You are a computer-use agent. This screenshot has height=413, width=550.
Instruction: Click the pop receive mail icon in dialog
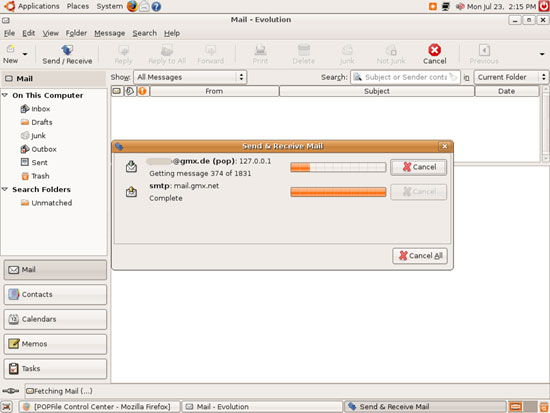pos(132,166)
